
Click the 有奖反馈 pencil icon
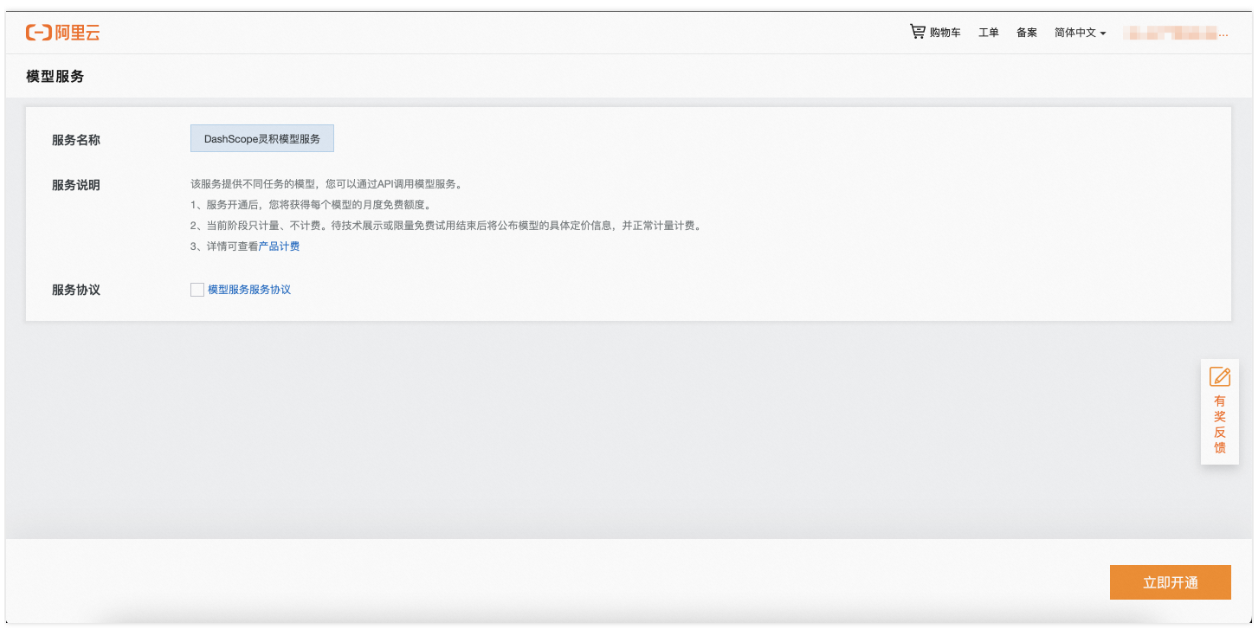1219,377
